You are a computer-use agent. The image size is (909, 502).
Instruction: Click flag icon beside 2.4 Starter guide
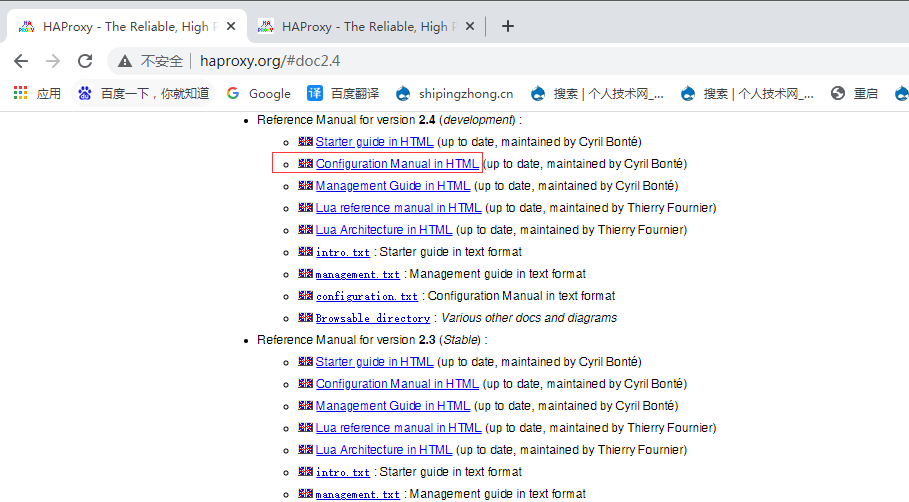[x=306, y=141]
